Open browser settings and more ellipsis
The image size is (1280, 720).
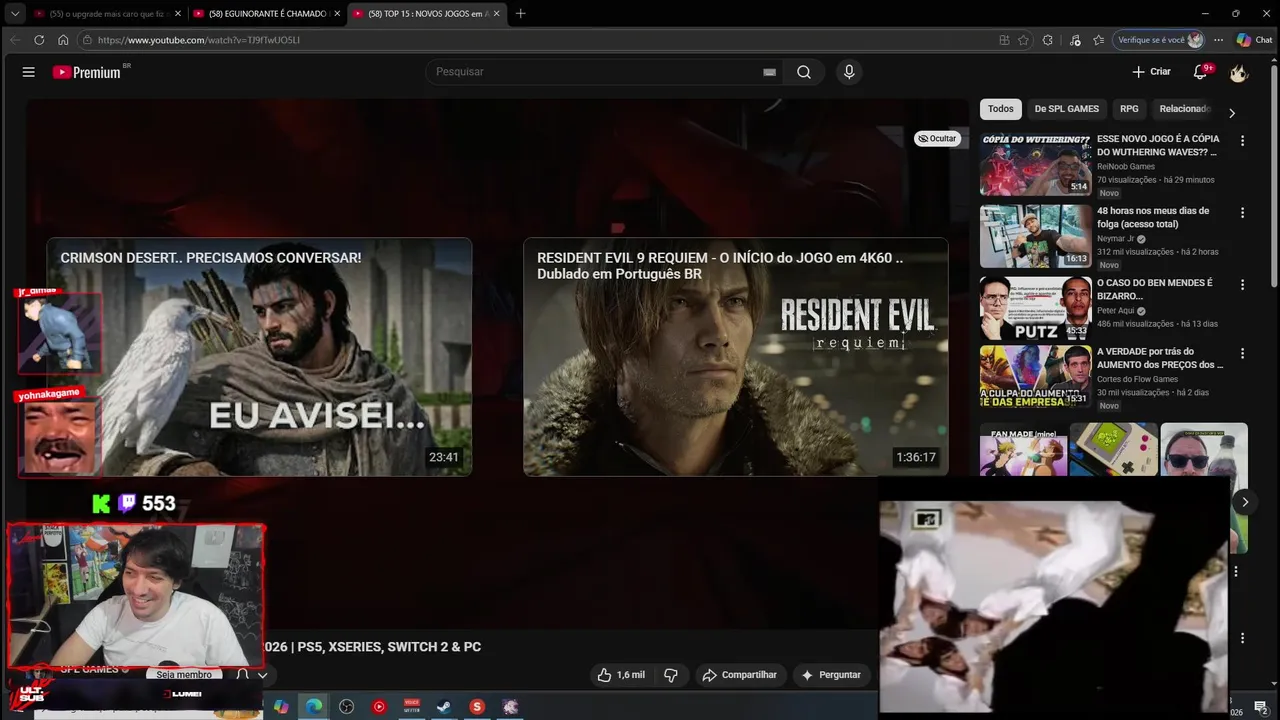click(x=1218, y=40)
